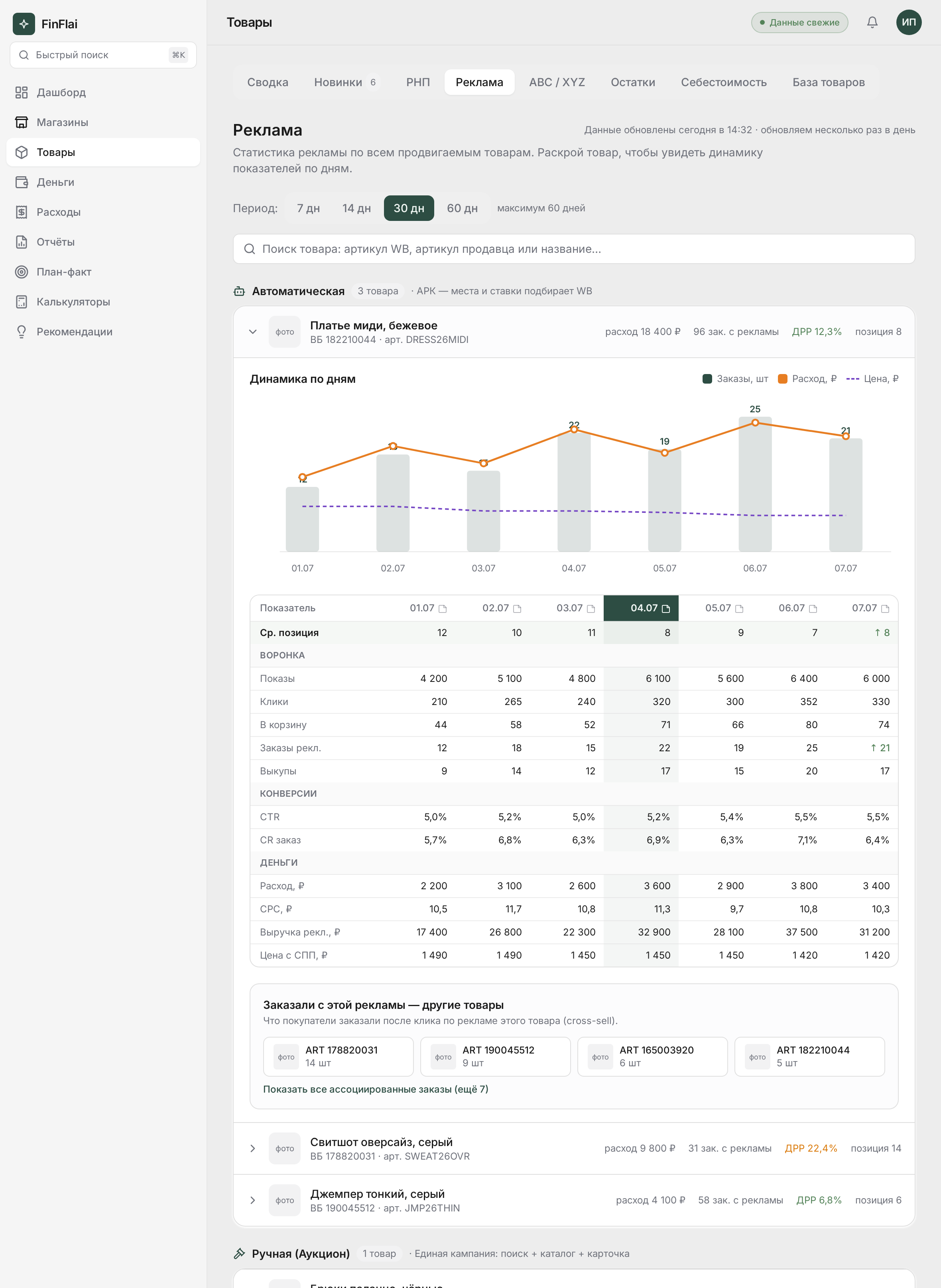This screenshot has width=941, height=1288.
Task: Open the План-факт target icon
Action: click(22, 272)
